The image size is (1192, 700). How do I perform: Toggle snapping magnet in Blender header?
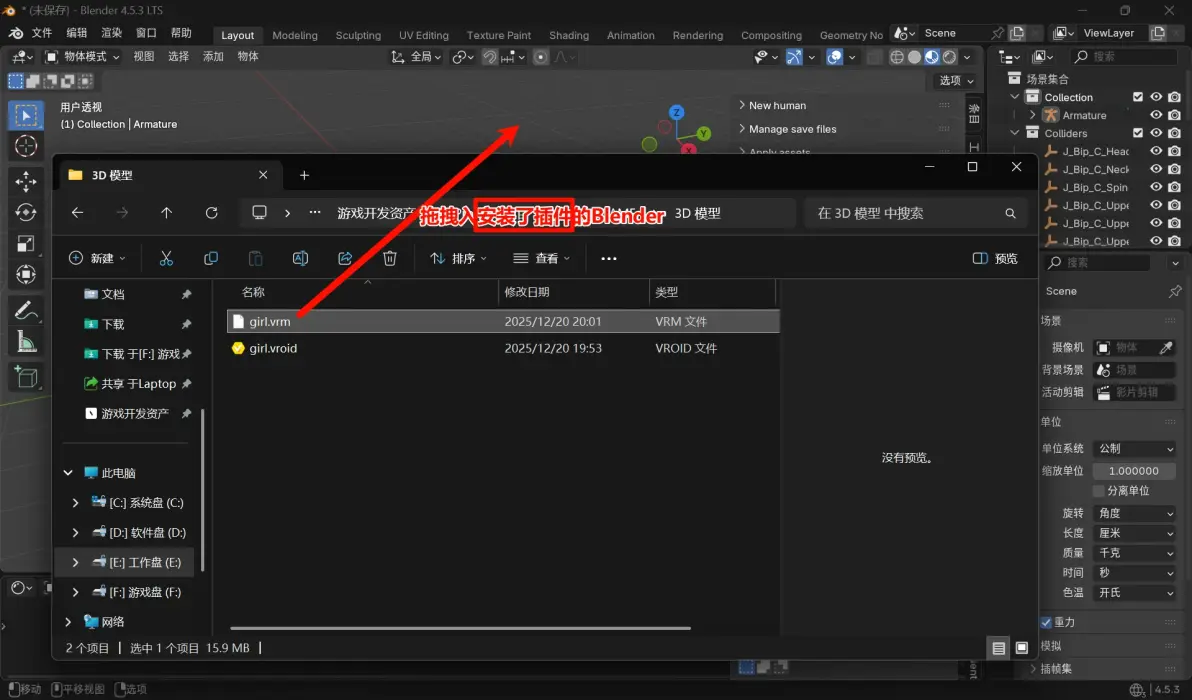(x=490, y=57)
